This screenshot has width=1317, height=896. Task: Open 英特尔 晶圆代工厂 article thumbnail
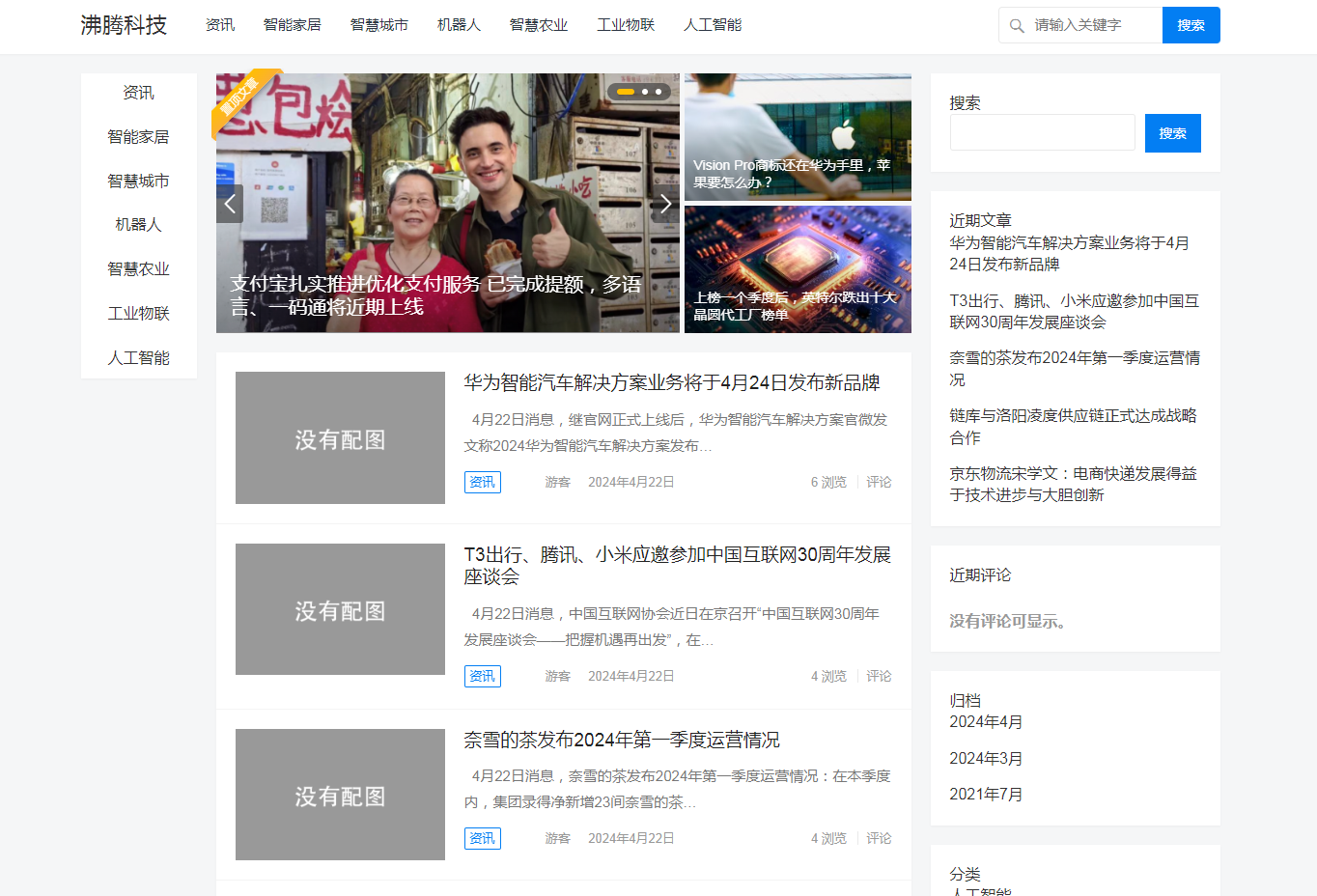[798, 269]
